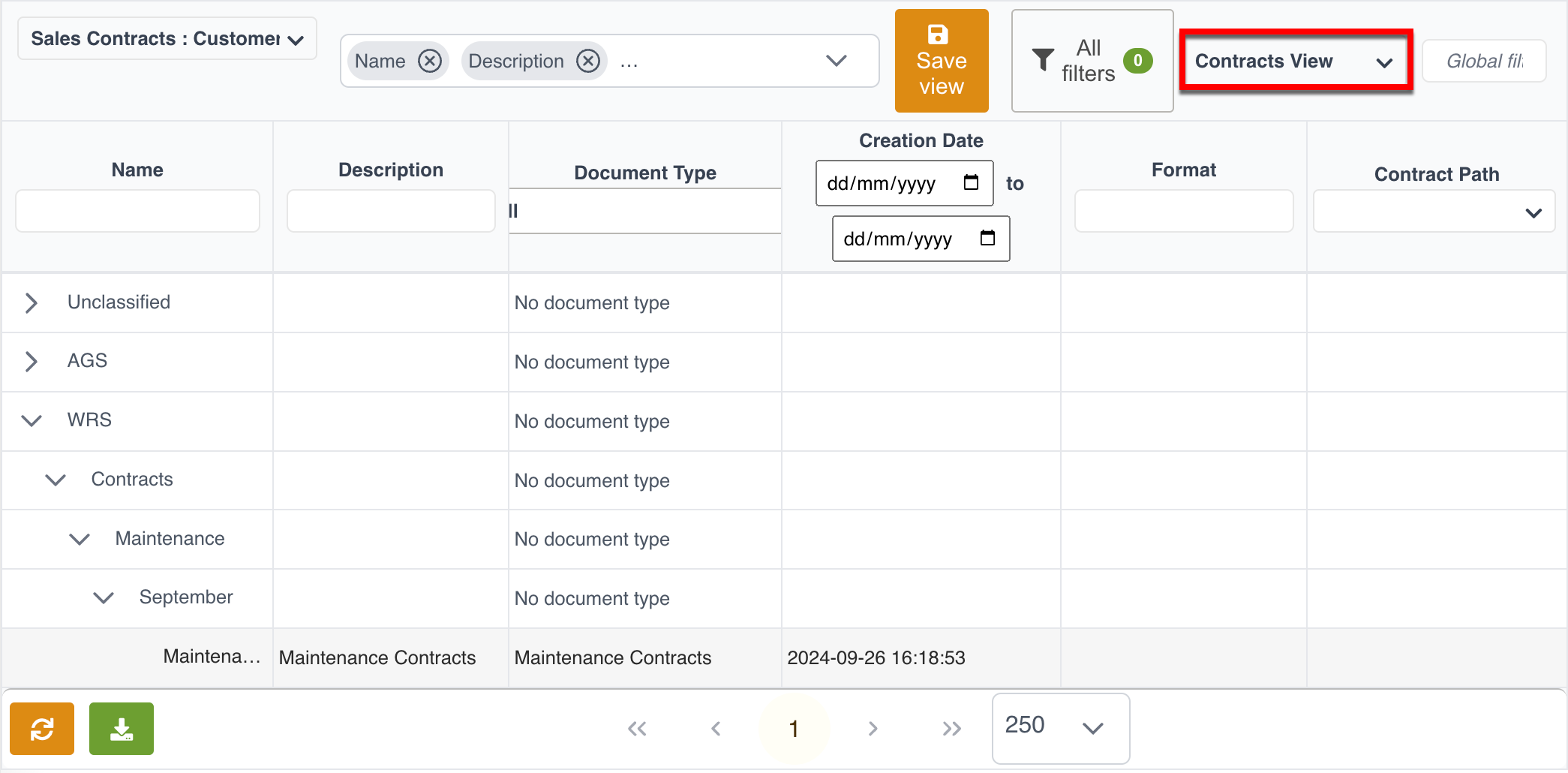This screenshot has width=1568, height=773.
Task: Go to previous page arrow
Action: 716,729
